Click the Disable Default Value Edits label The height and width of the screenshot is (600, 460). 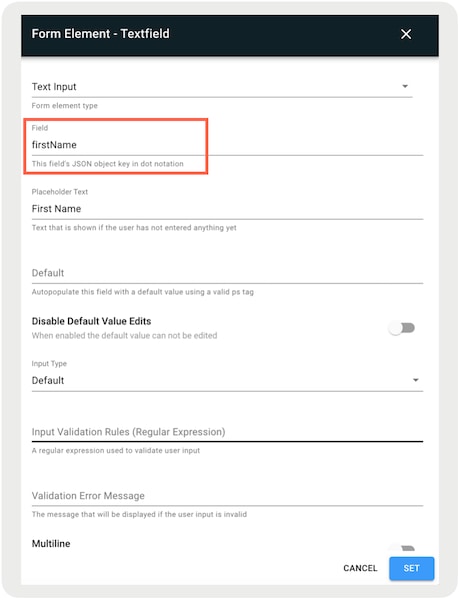91,321
